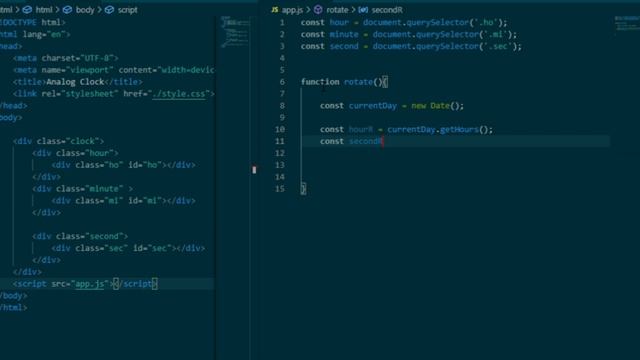Click the 'Analog Clock' title text
Screen dimensions: 640x360
tap(75, 82)
